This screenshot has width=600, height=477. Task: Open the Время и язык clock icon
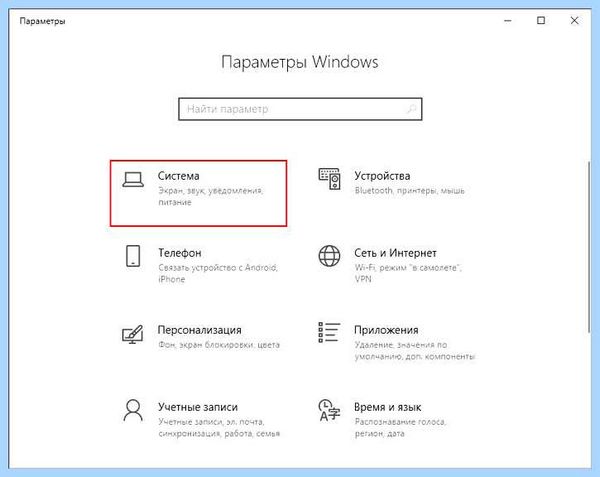coord(329,410)
